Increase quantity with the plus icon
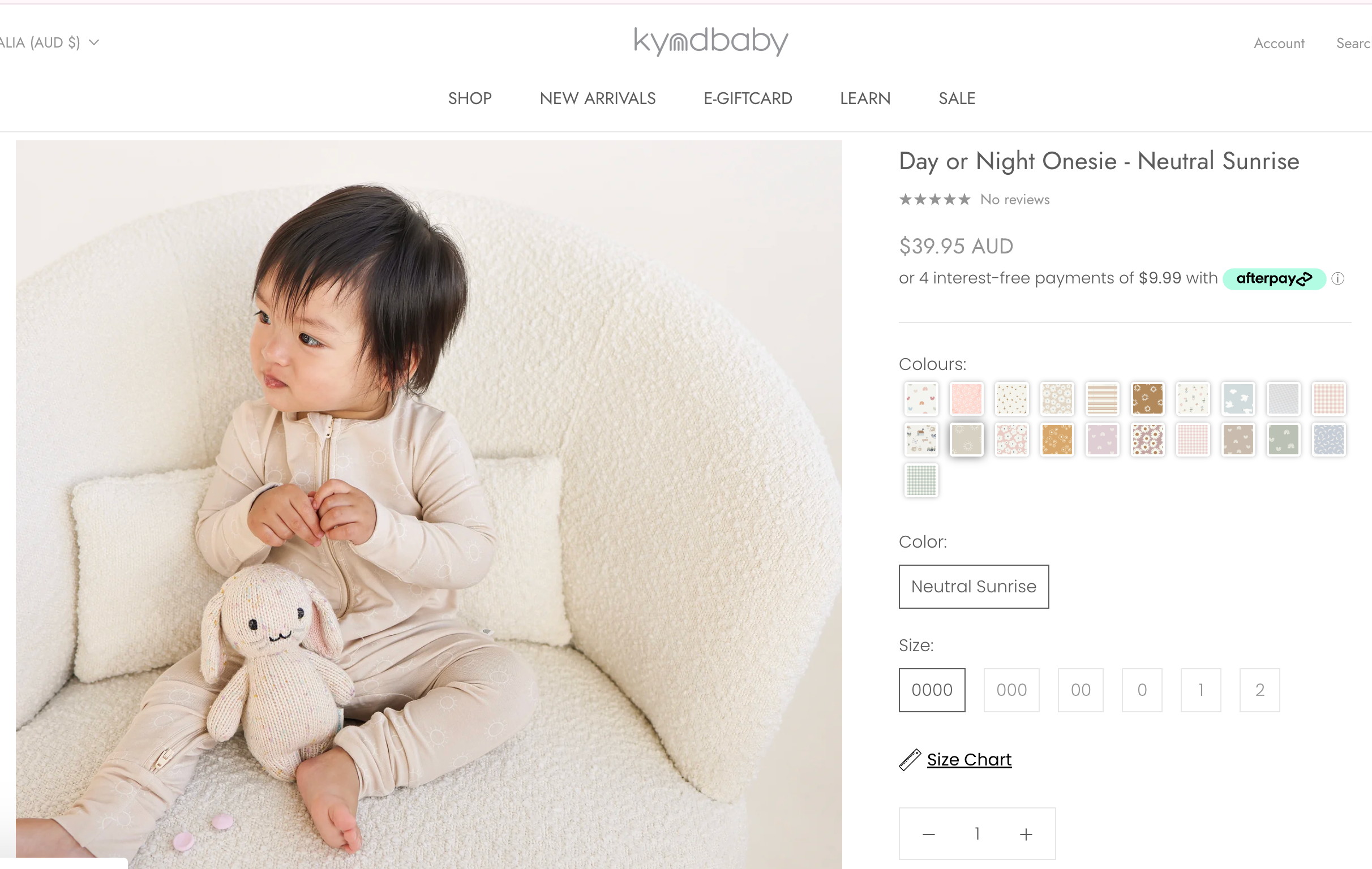 (x=1026, y=834)
